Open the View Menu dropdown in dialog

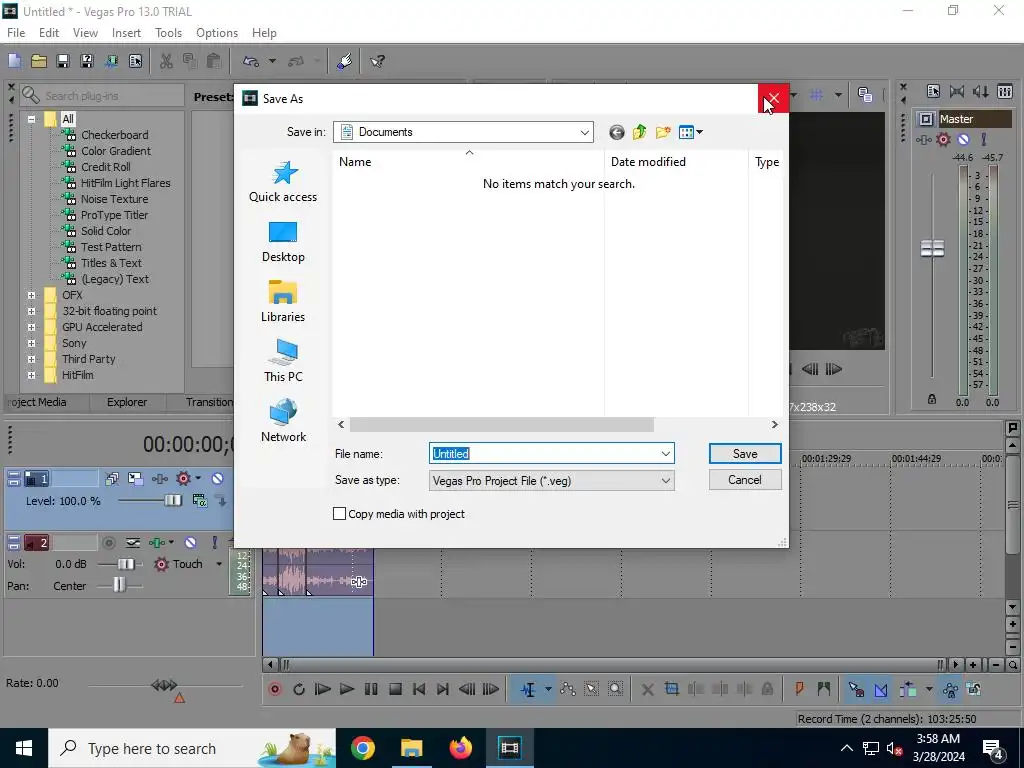tap(691, 133)
